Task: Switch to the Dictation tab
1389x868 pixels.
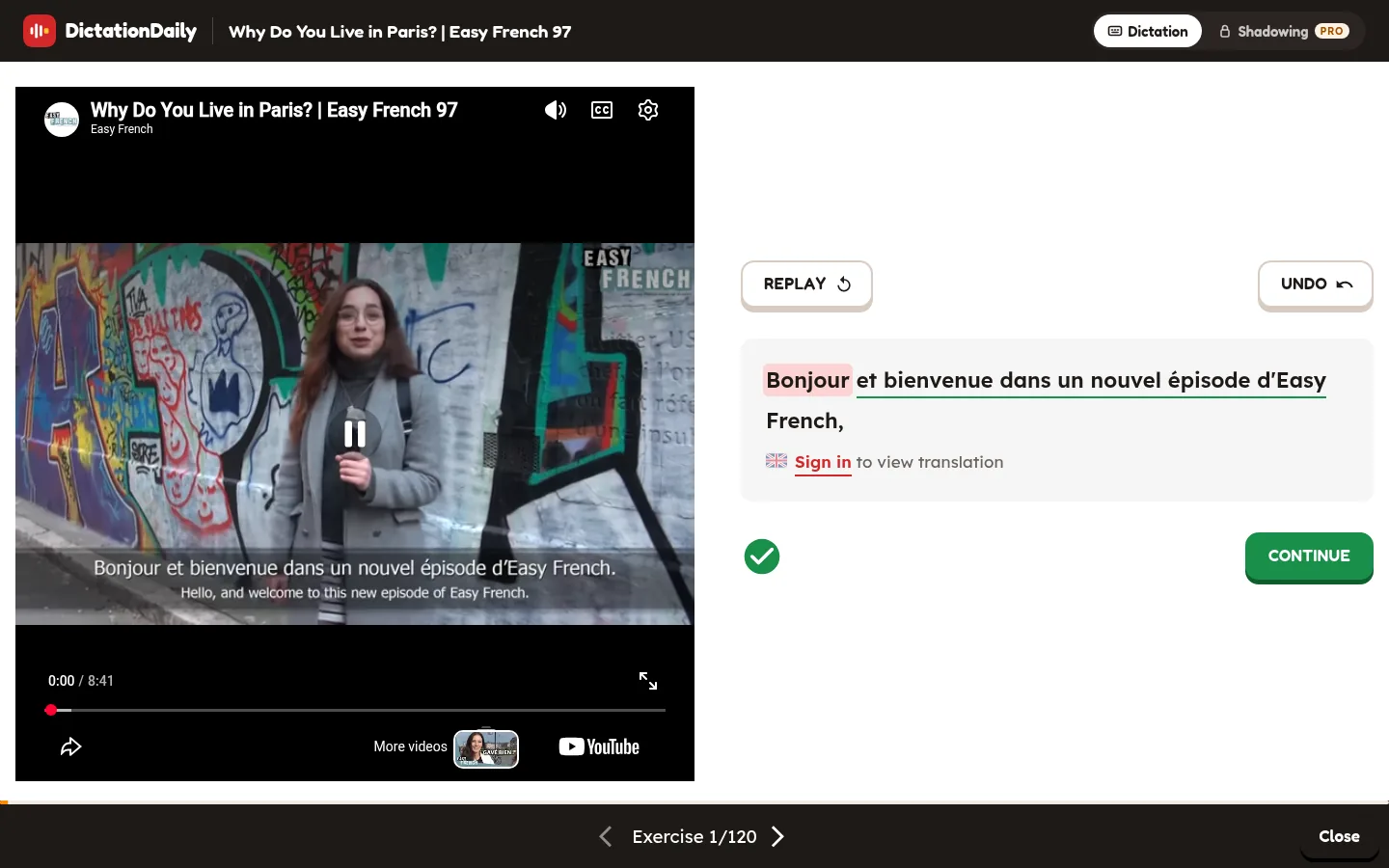Action: (1148, 31)
